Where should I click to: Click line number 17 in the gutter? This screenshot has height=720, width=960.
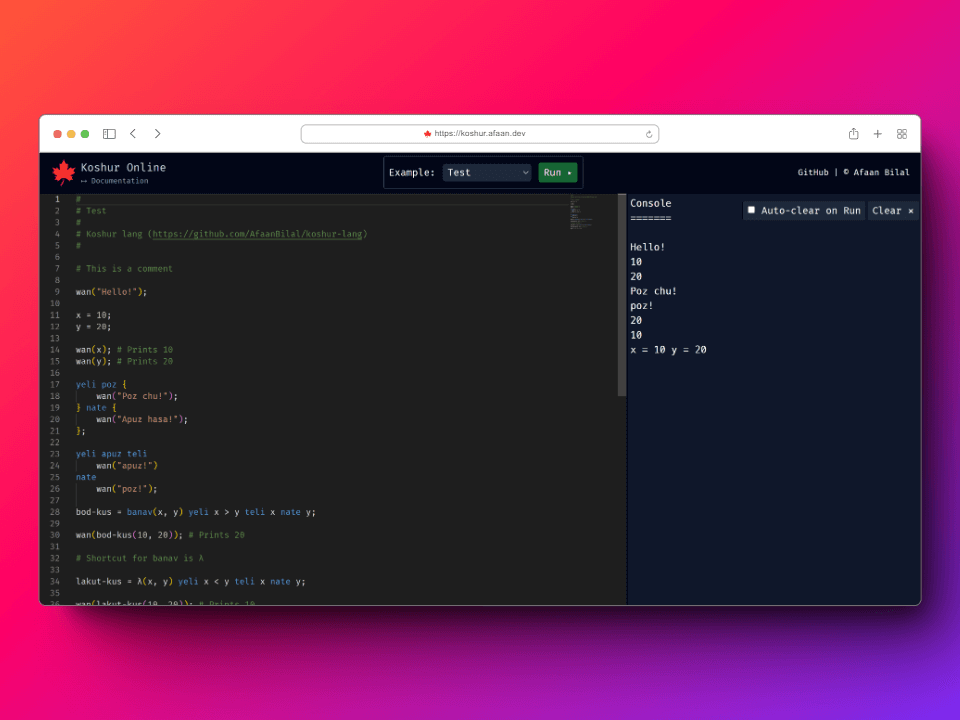(55, 384)
